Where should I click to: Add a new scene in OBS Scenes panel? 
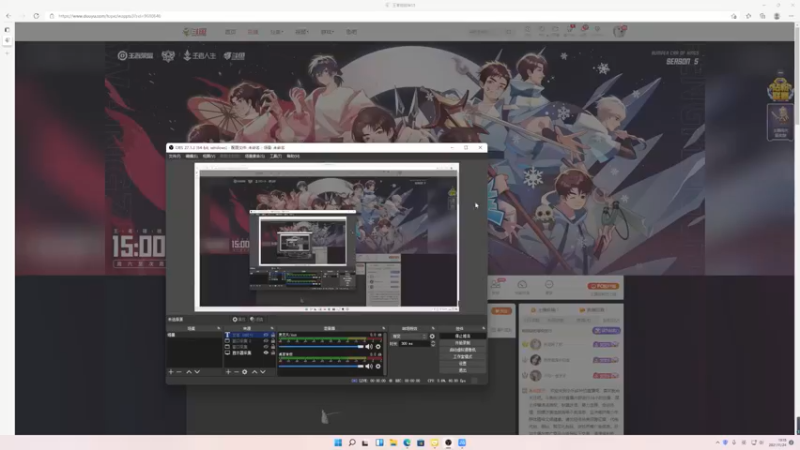pos(171,372)
